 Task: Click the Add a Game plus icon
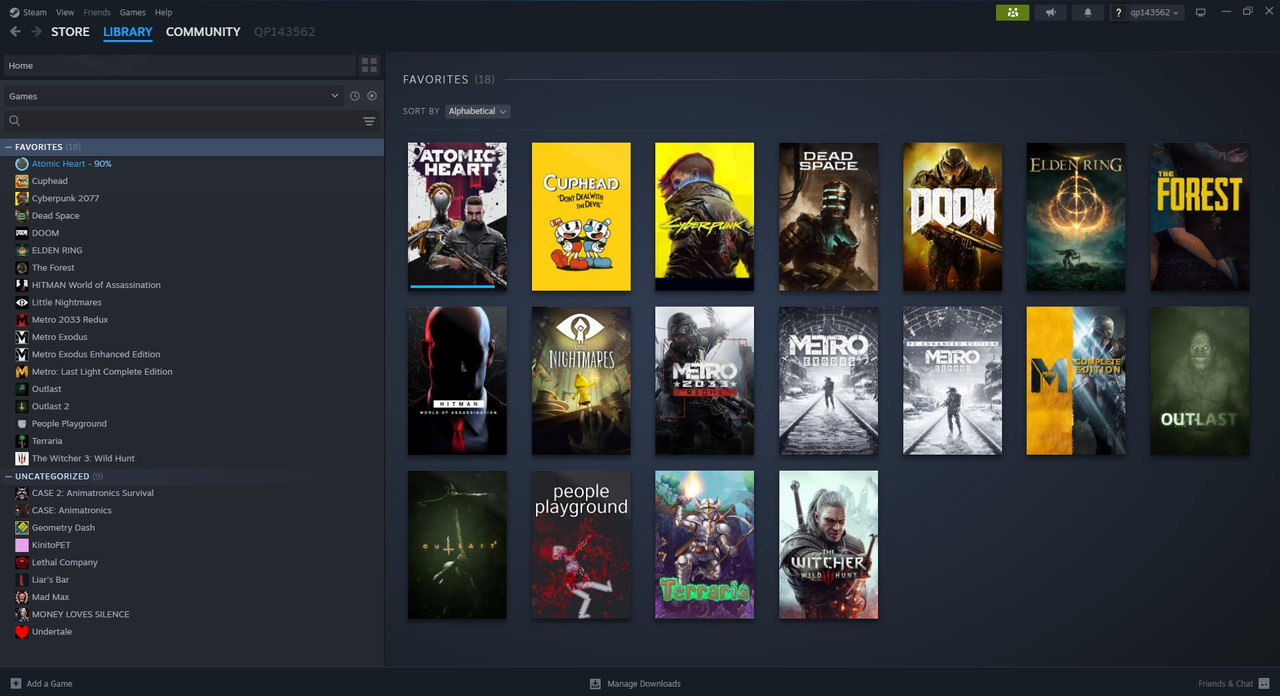pos(15,683)
